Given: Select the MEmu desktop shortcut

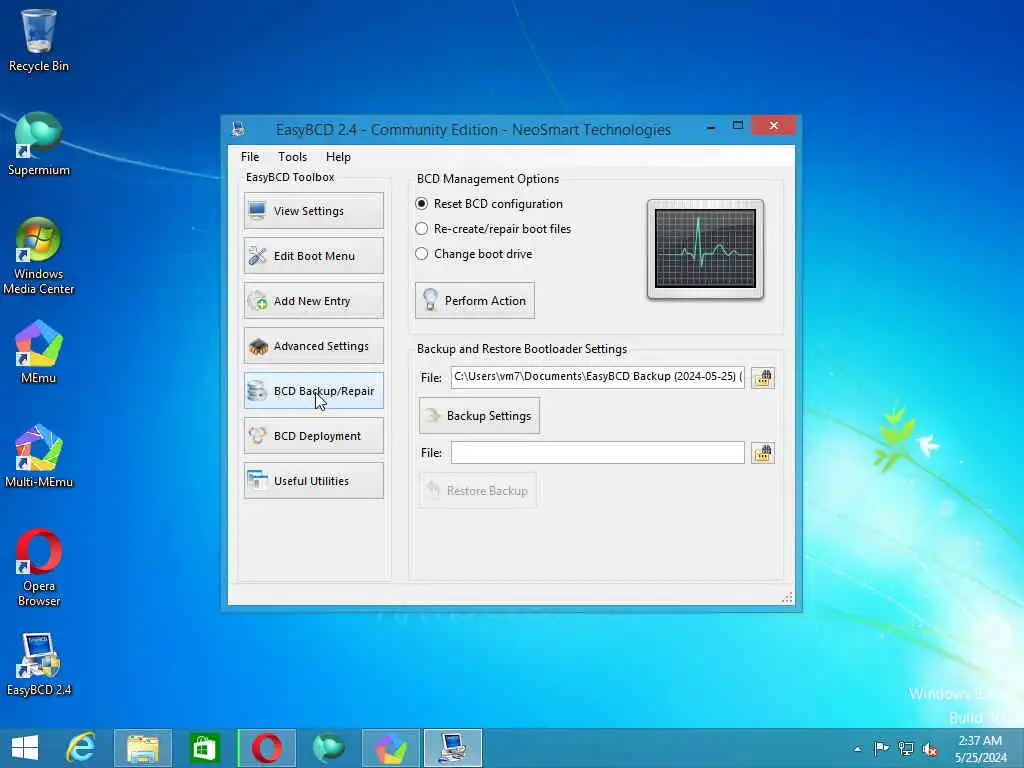Looking at the screenshot, I should click(x=39, y=352).
